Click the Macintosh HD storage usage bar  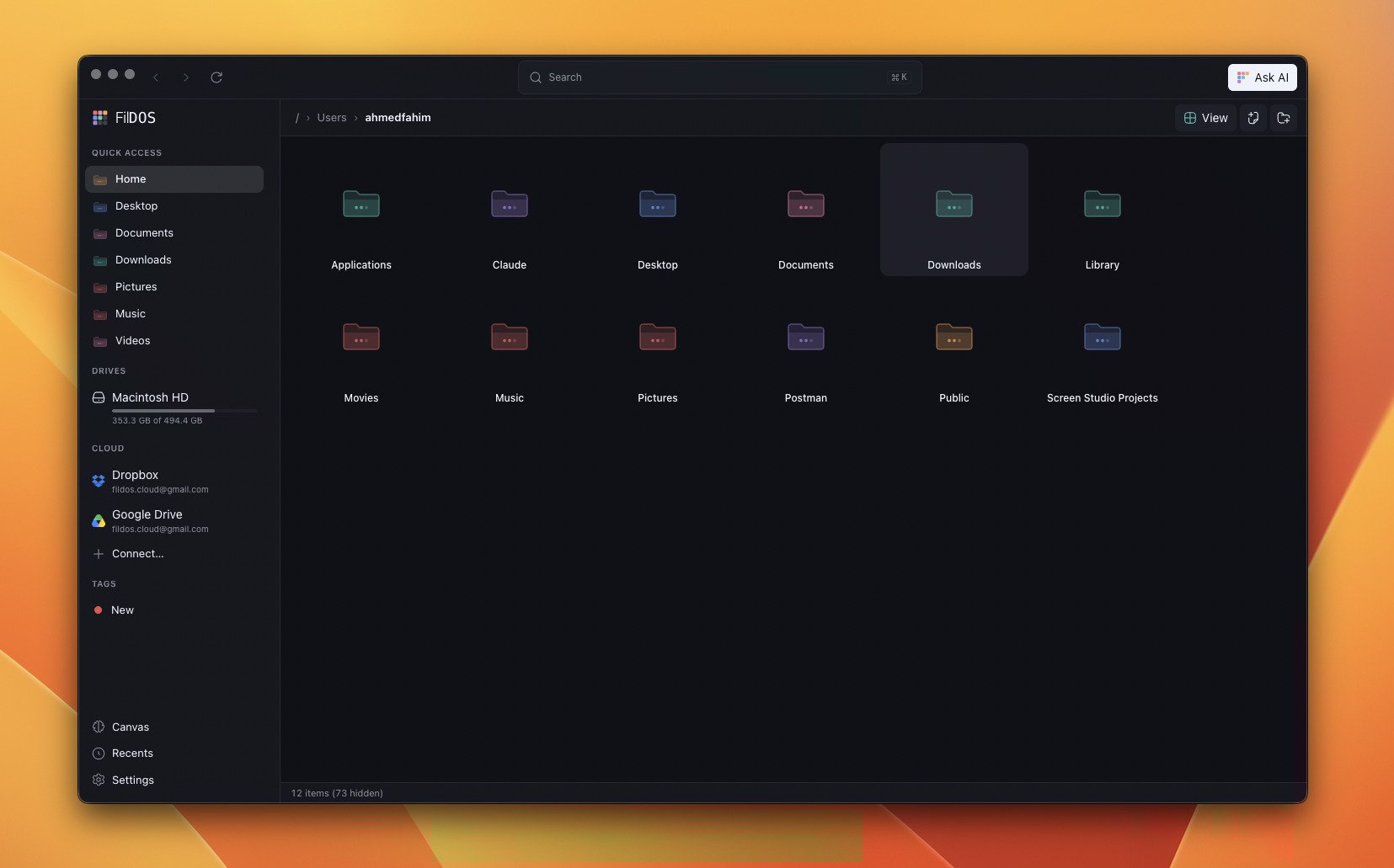tap(184, 411)
